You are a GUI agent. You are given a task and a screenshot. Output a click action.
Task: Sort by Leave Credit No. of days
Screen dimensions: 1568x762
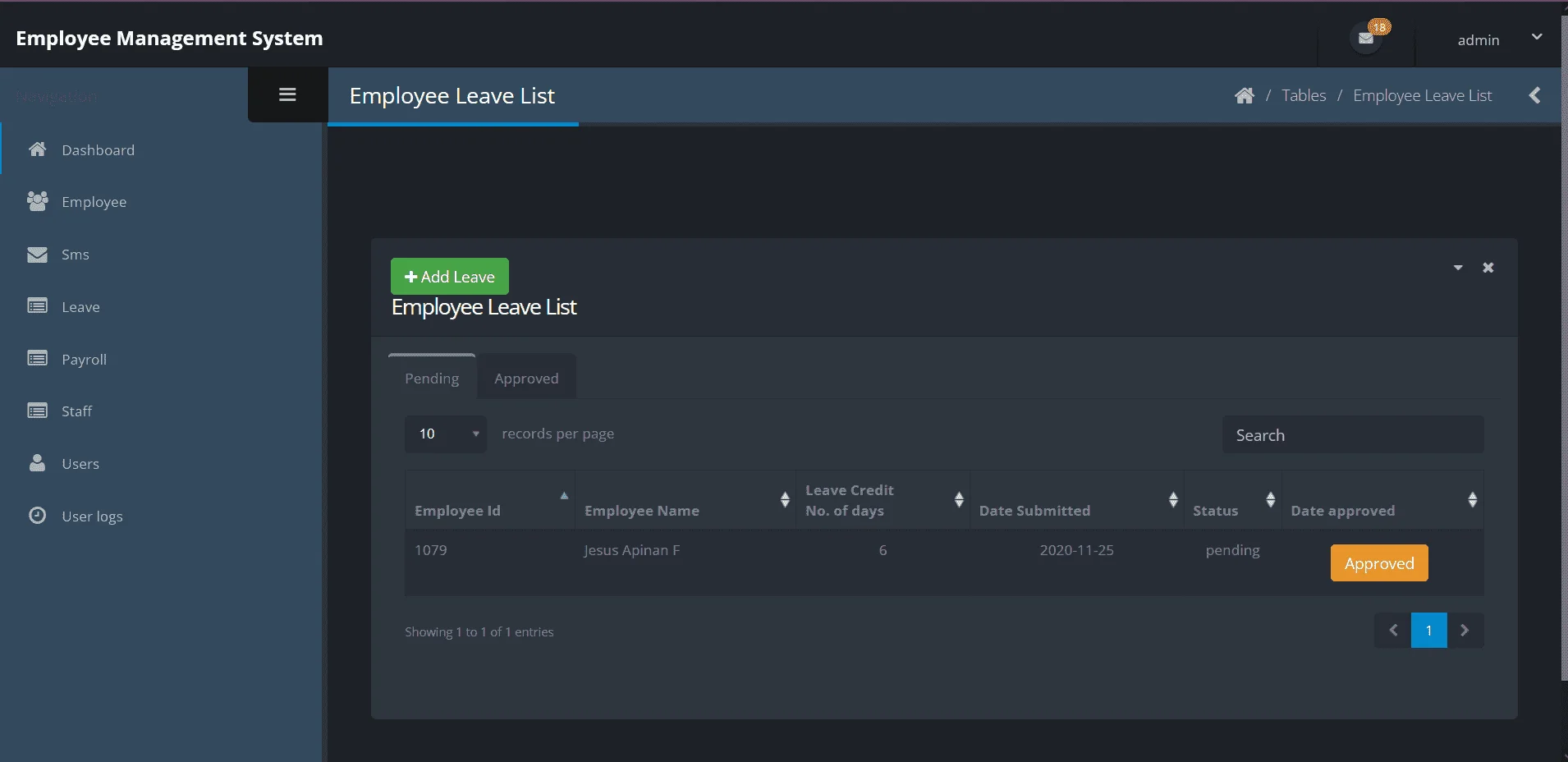pos(883,500)
